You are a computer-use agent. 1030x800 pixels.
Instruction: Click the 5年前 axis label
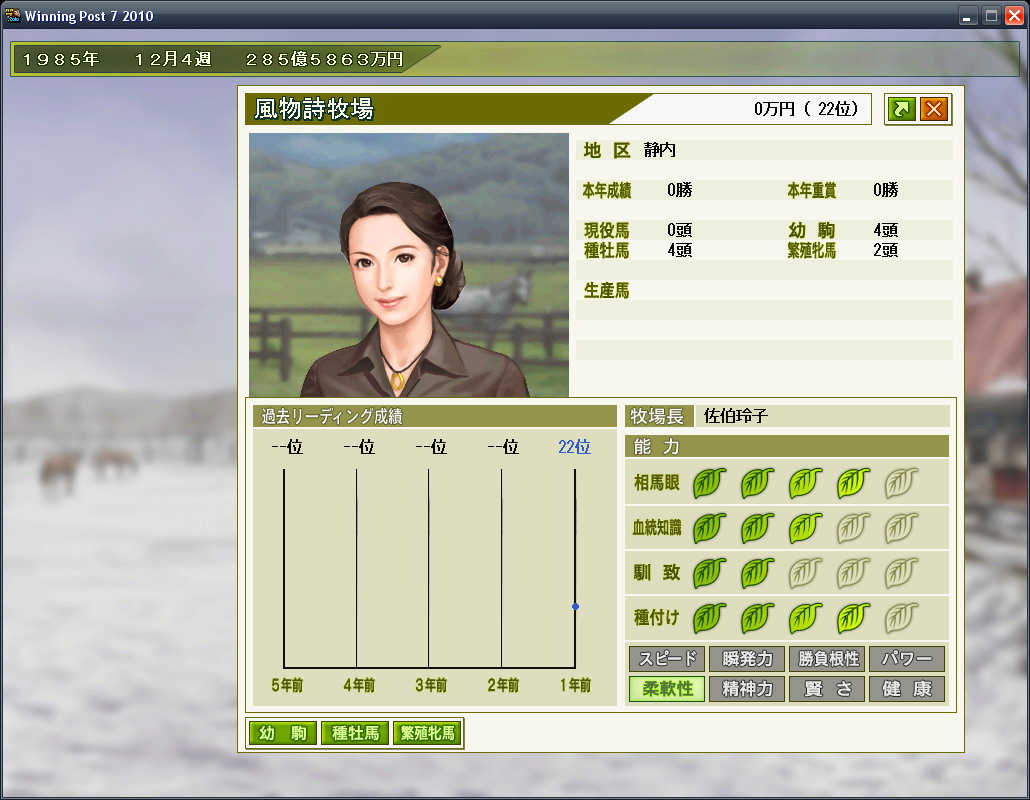click(x=287, y=686)
